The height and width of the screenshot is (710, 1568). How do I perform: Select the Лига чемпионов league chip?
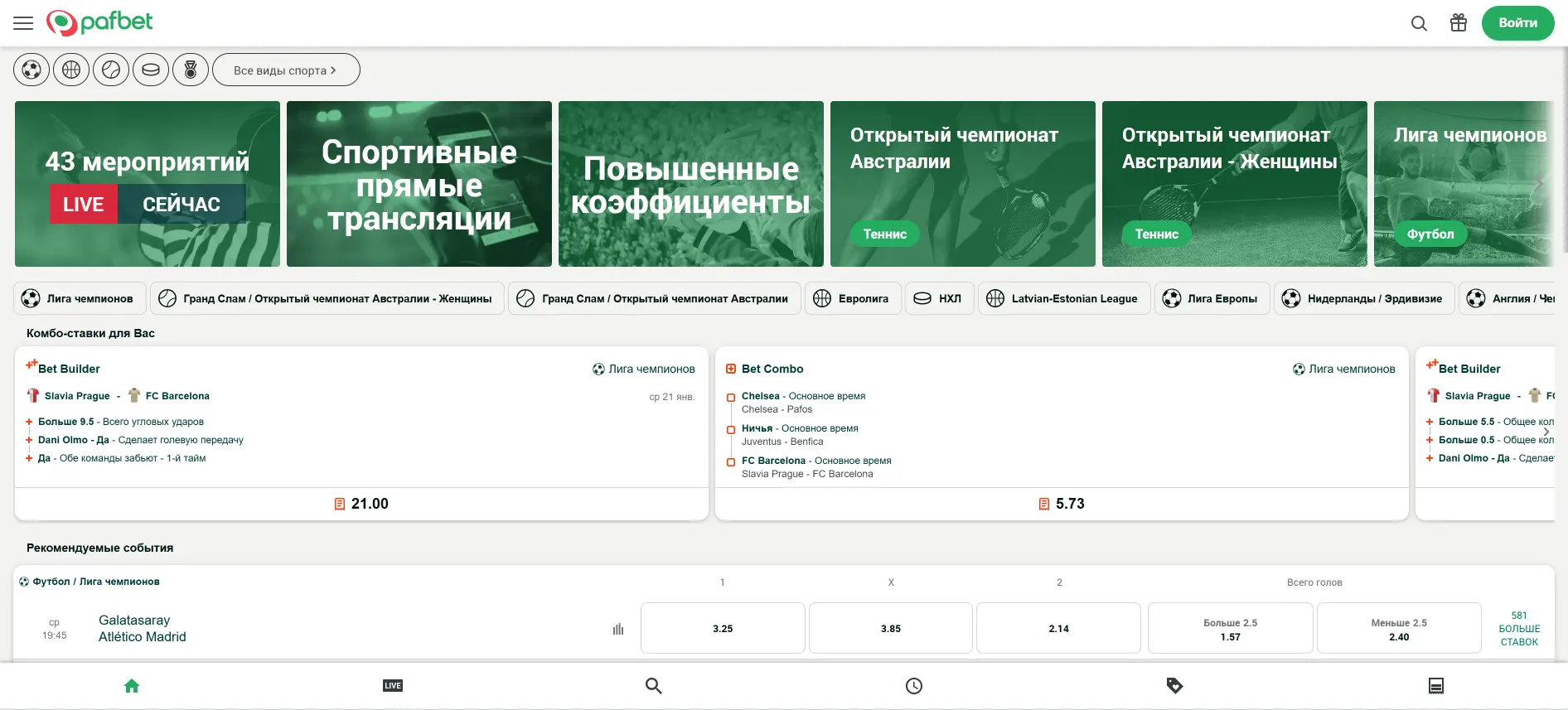(x=80, y=298)
